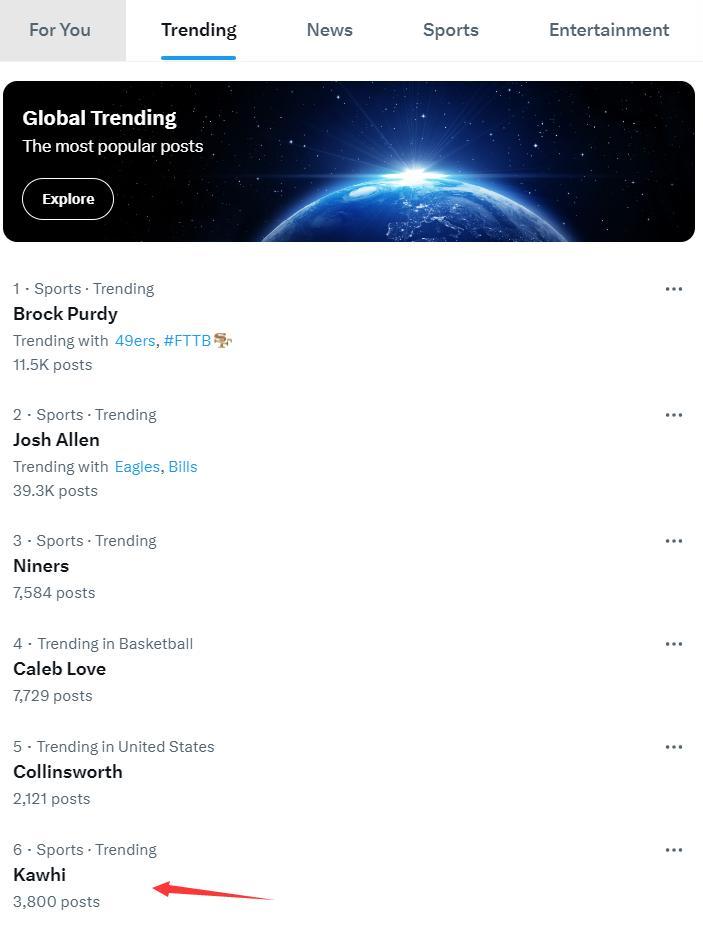The width and height of the screenshot is (703, 944).
Task: Go to the Sports tab
Action: (450, 30)
